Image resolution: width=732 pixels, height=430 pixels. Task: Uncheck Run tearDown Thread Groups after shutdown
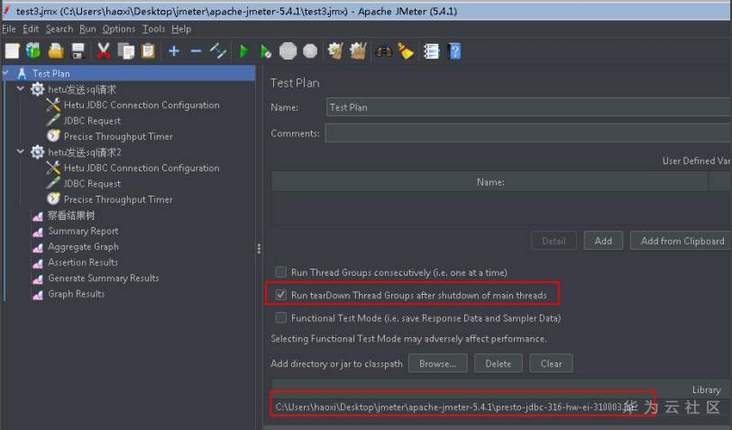coord(281,295)
